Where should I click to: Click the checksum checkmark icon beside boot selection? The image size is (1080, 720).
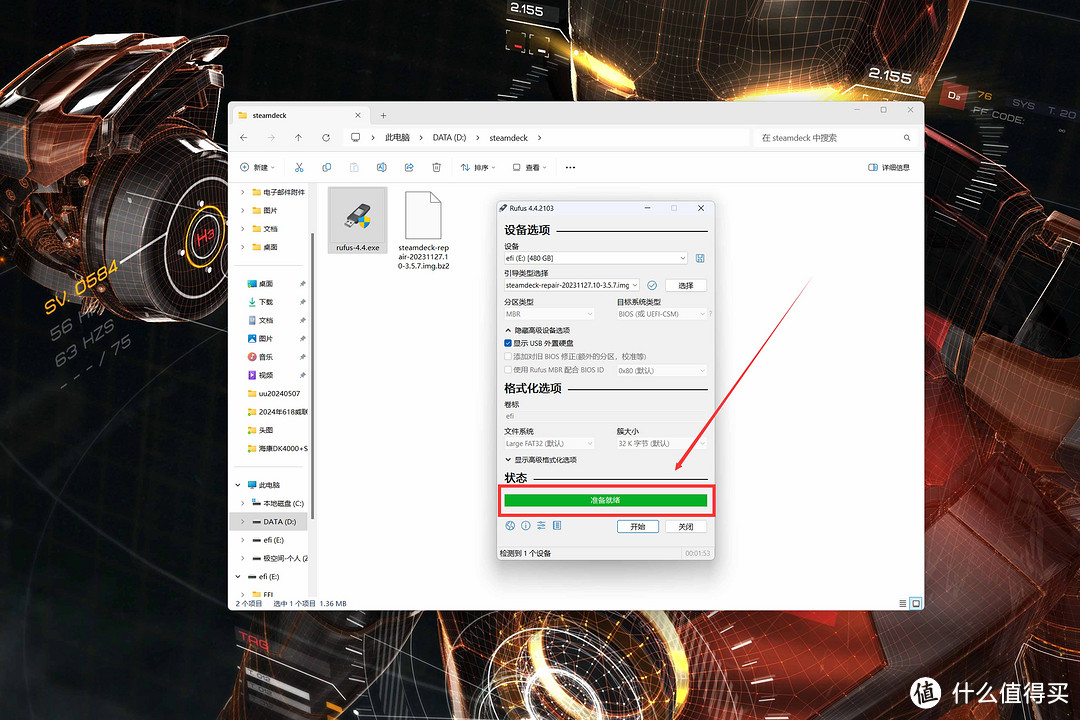point(652,285)
